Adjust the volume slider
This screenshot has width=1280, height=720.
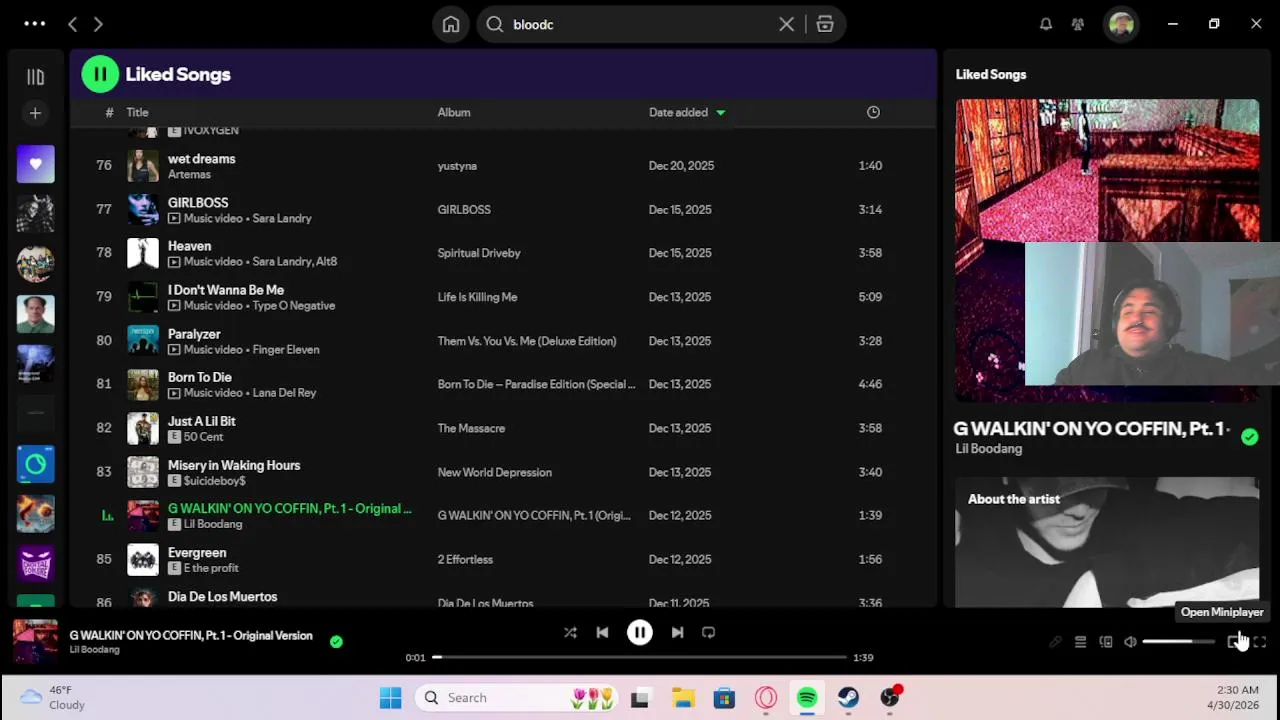[x=1178, y=642]
